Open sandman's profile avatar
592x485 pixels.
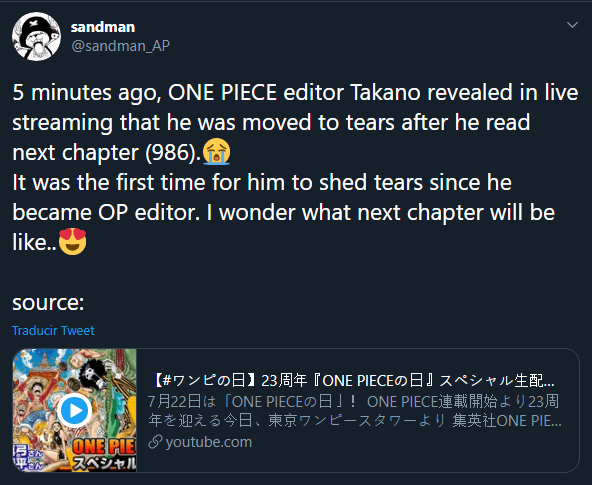pos(36,37)
